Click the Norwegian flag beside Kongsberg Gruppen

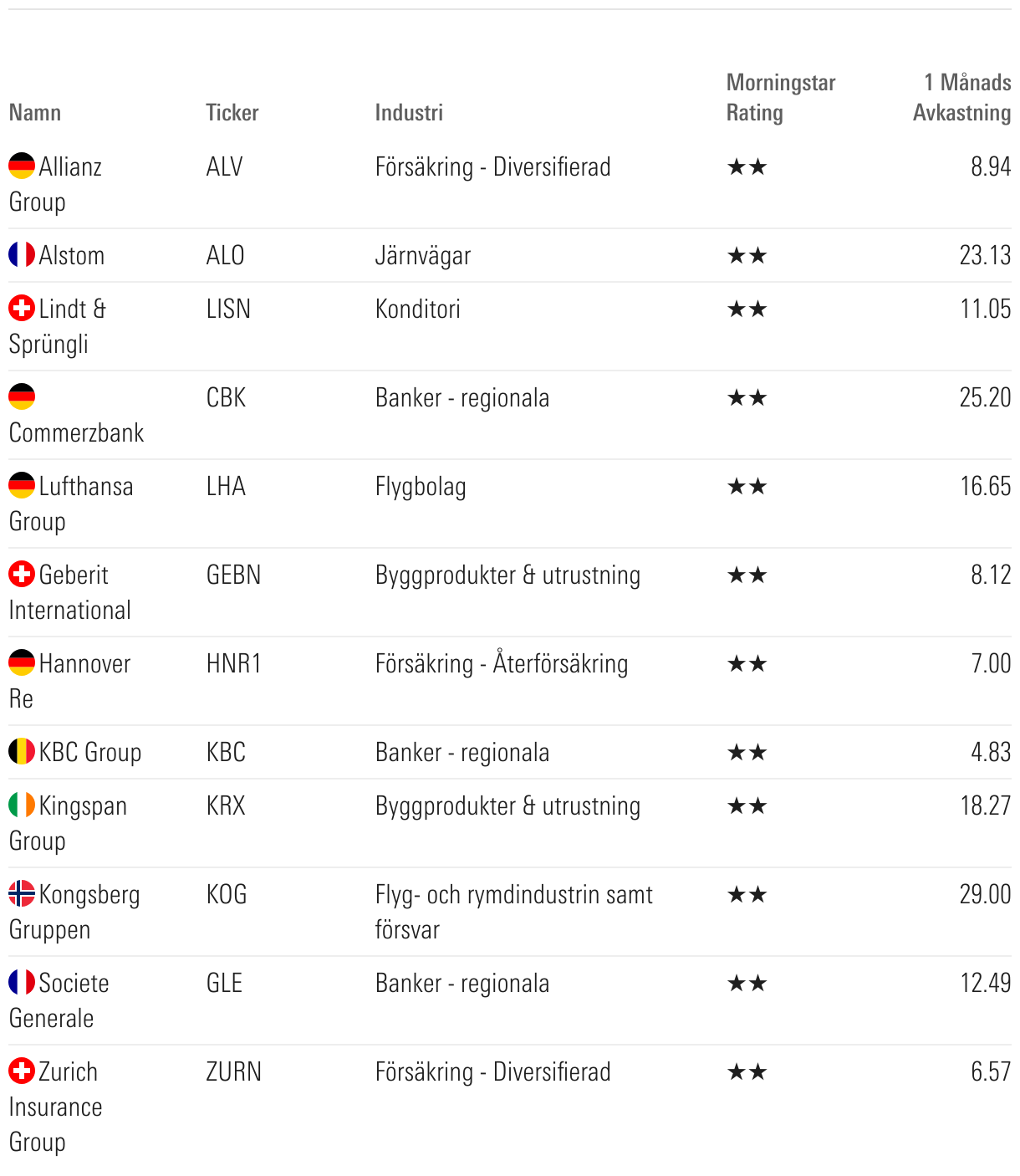22,893
